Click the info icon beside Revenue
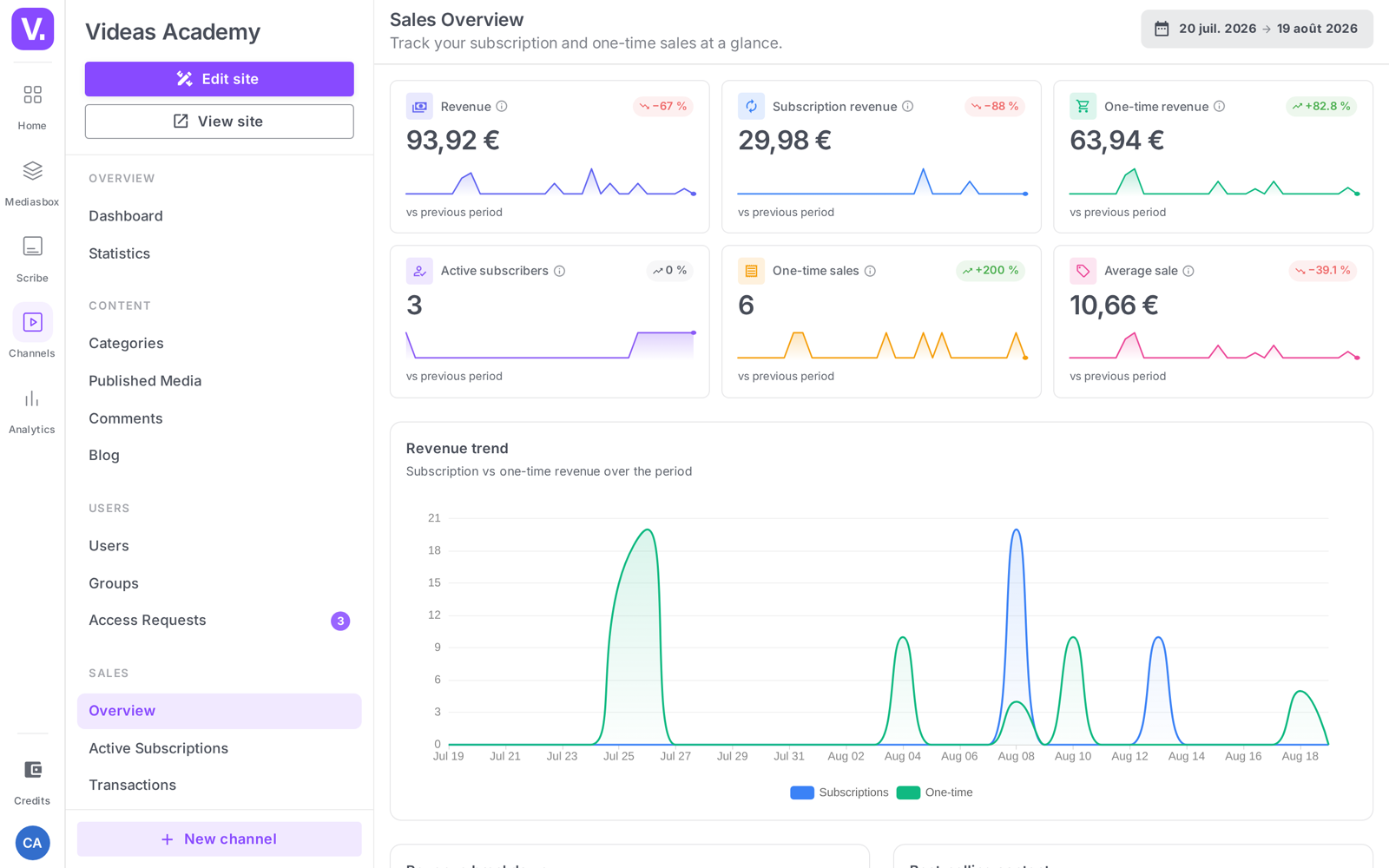 (x=502, y=107)
